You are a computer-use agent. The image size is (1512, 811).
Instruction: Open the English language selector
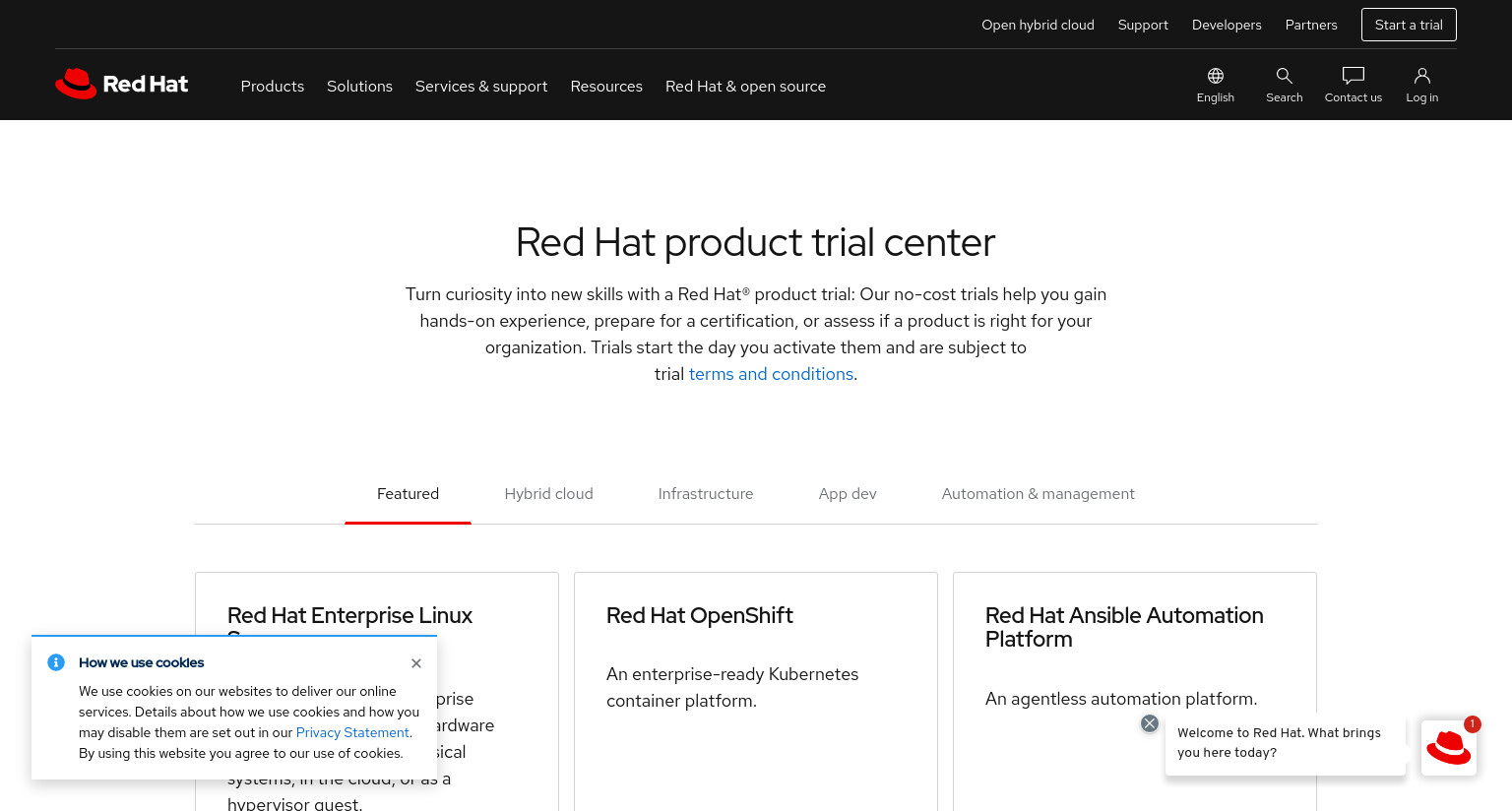pyautogui.click(x=1216, y=86)
